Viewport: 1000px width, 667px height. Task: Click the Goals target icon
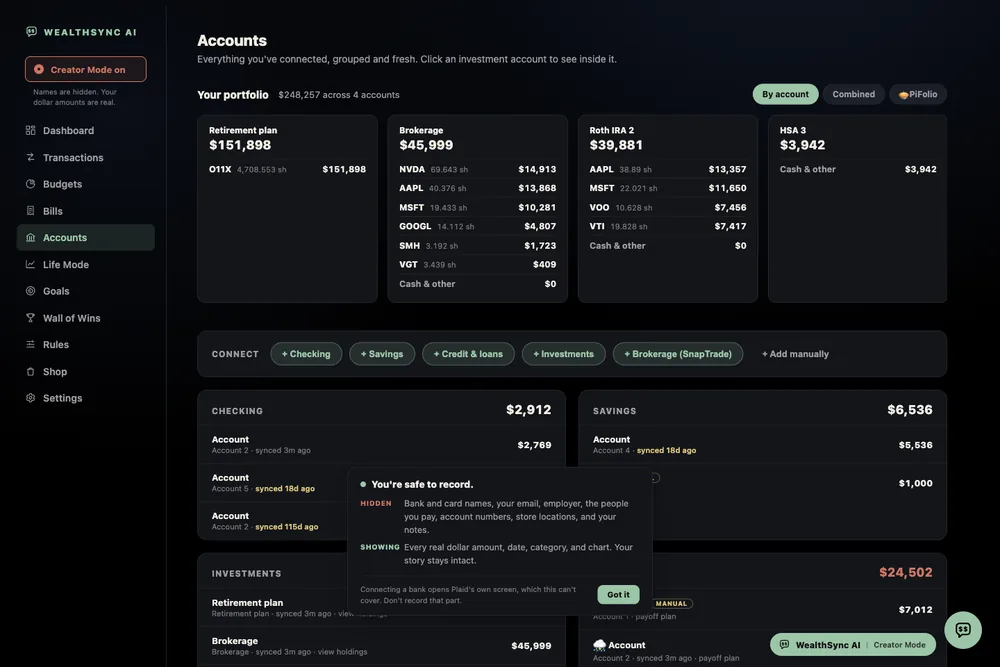[x=30, y=291]
